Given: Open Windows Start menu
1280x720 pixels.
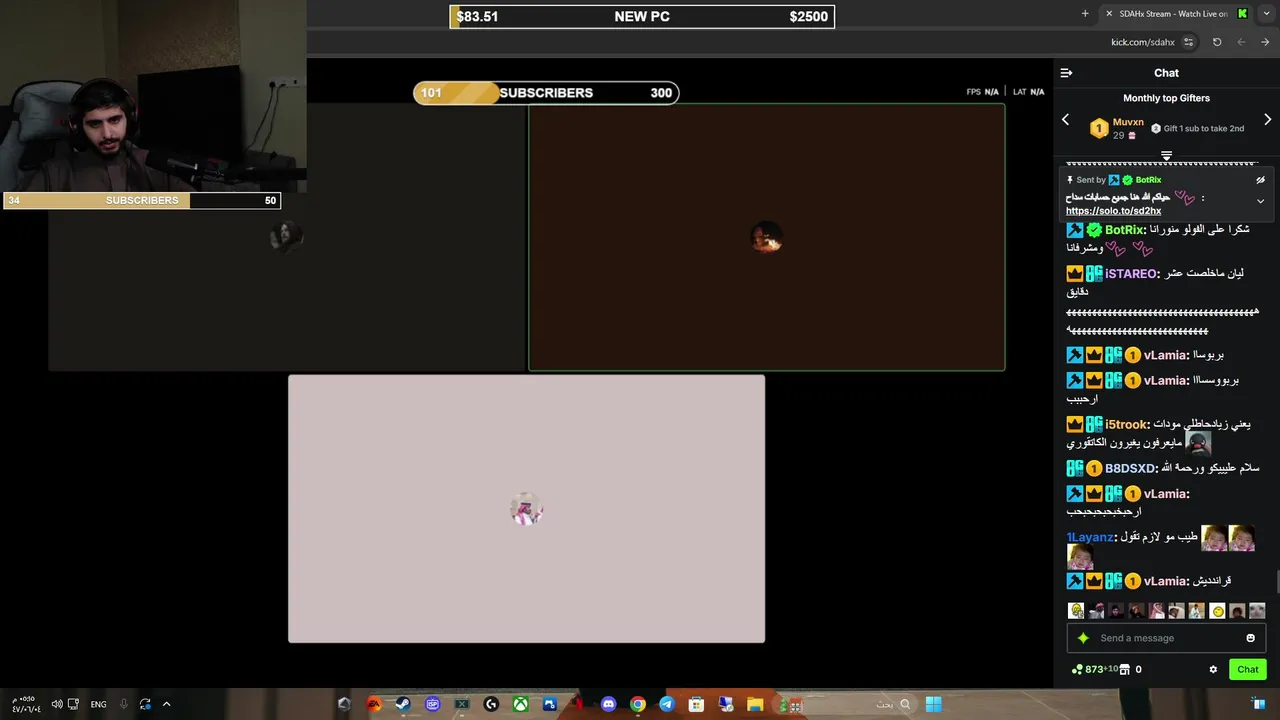Looking at the screenshot, I should pos(933,704).
